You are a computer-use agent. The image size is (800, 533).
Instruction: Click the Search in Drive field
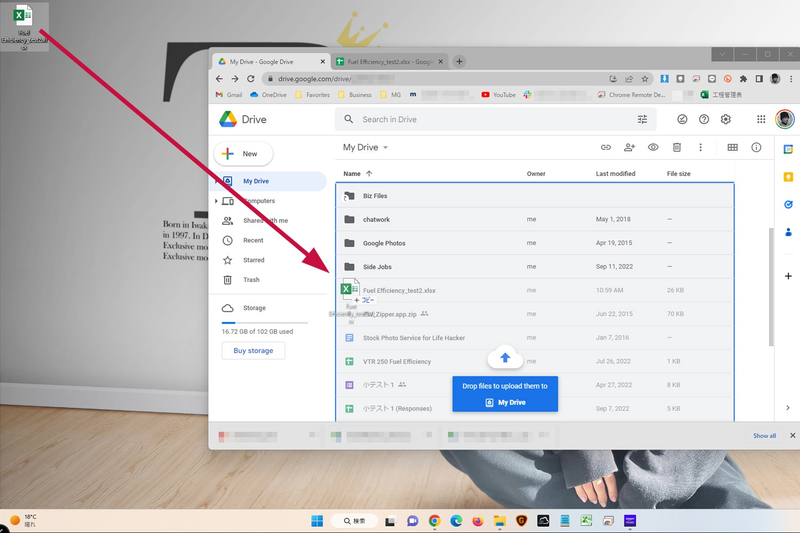pyautogui.click(x=495, y=119)
